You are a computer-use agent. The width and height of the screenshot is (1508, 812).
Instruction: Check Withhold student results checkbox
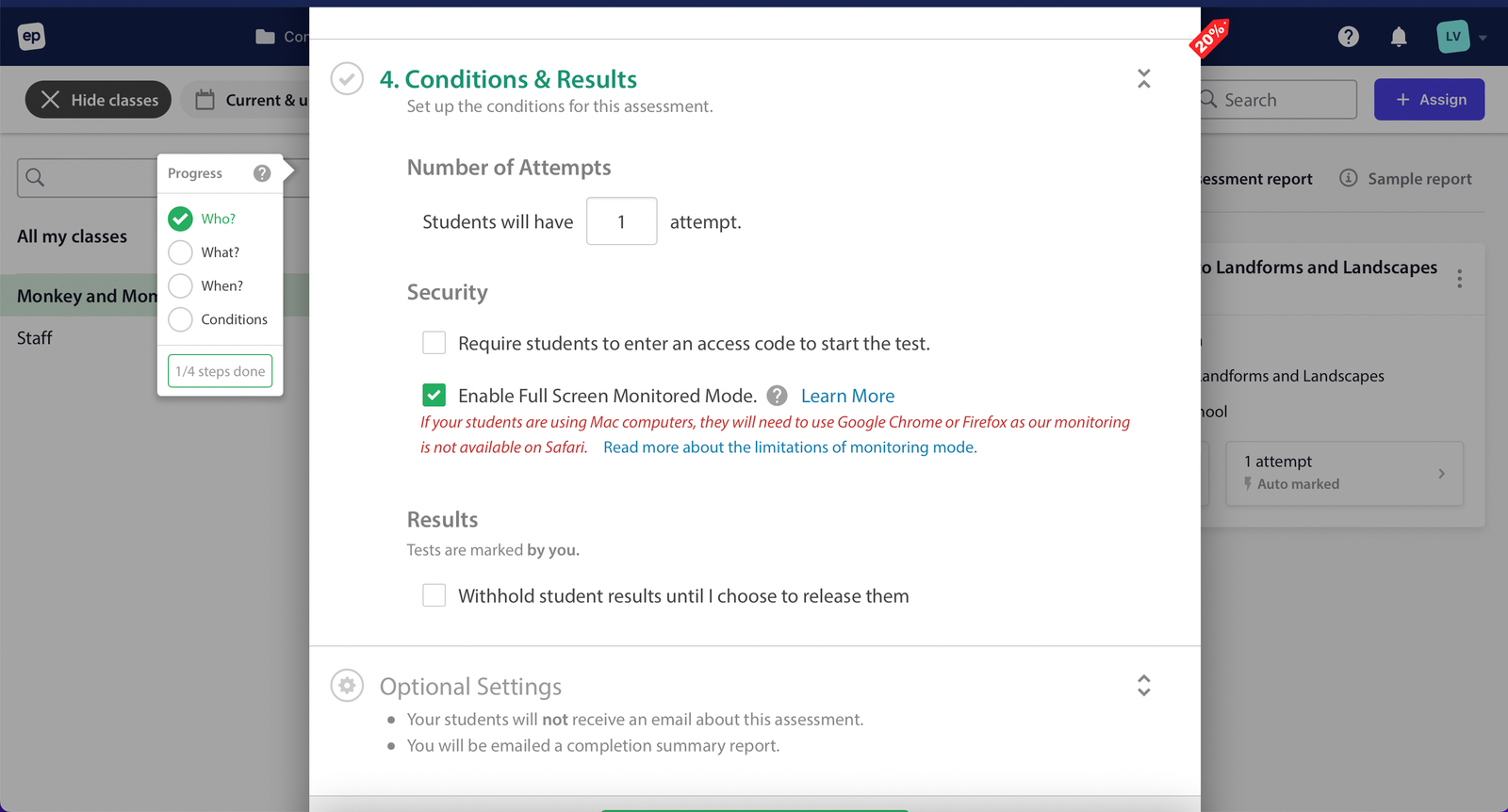click(x=434, y=595)
